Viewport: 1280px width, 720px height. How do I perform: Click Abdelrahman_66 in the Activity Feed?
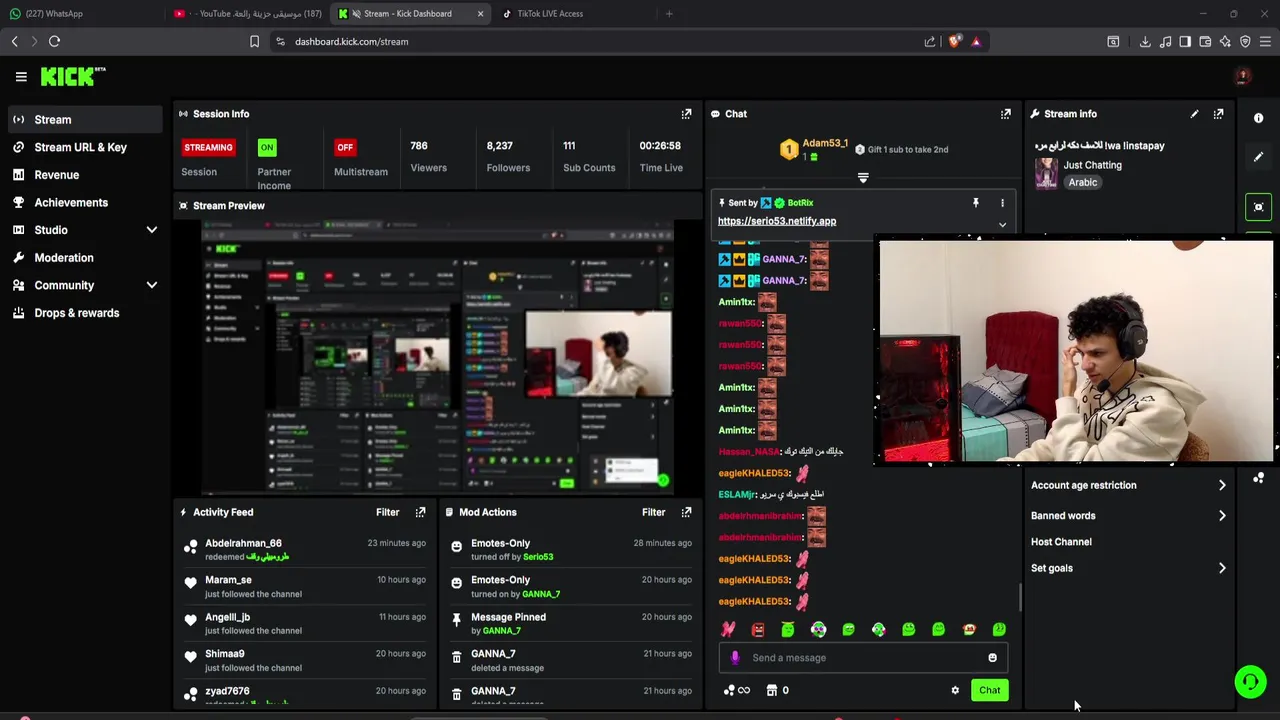(x=243, y=543)
